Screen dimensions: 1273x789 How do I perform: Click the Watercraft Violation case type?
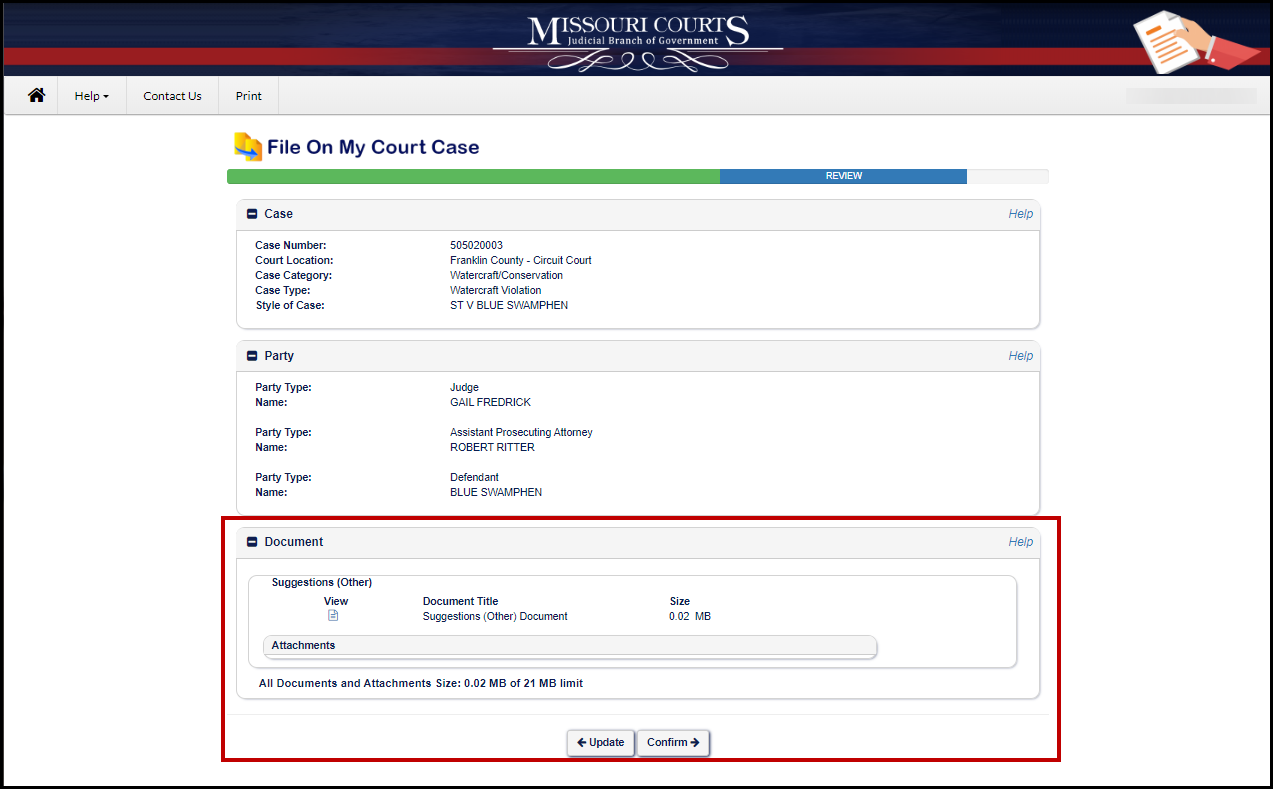pos(495,290)
